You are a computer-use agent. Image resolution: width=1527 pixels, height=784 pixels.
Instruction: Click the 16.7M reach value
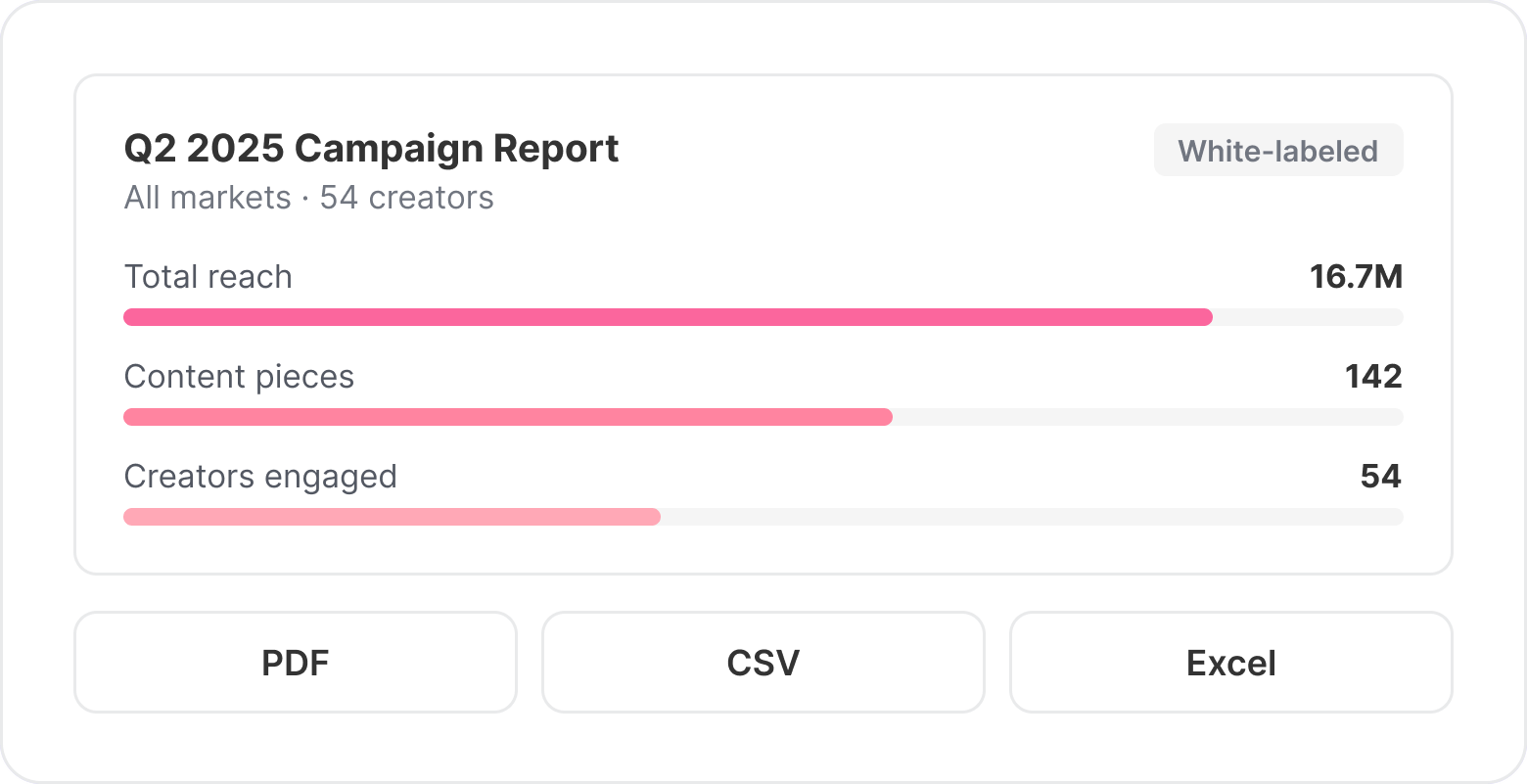pos(1357,277)
